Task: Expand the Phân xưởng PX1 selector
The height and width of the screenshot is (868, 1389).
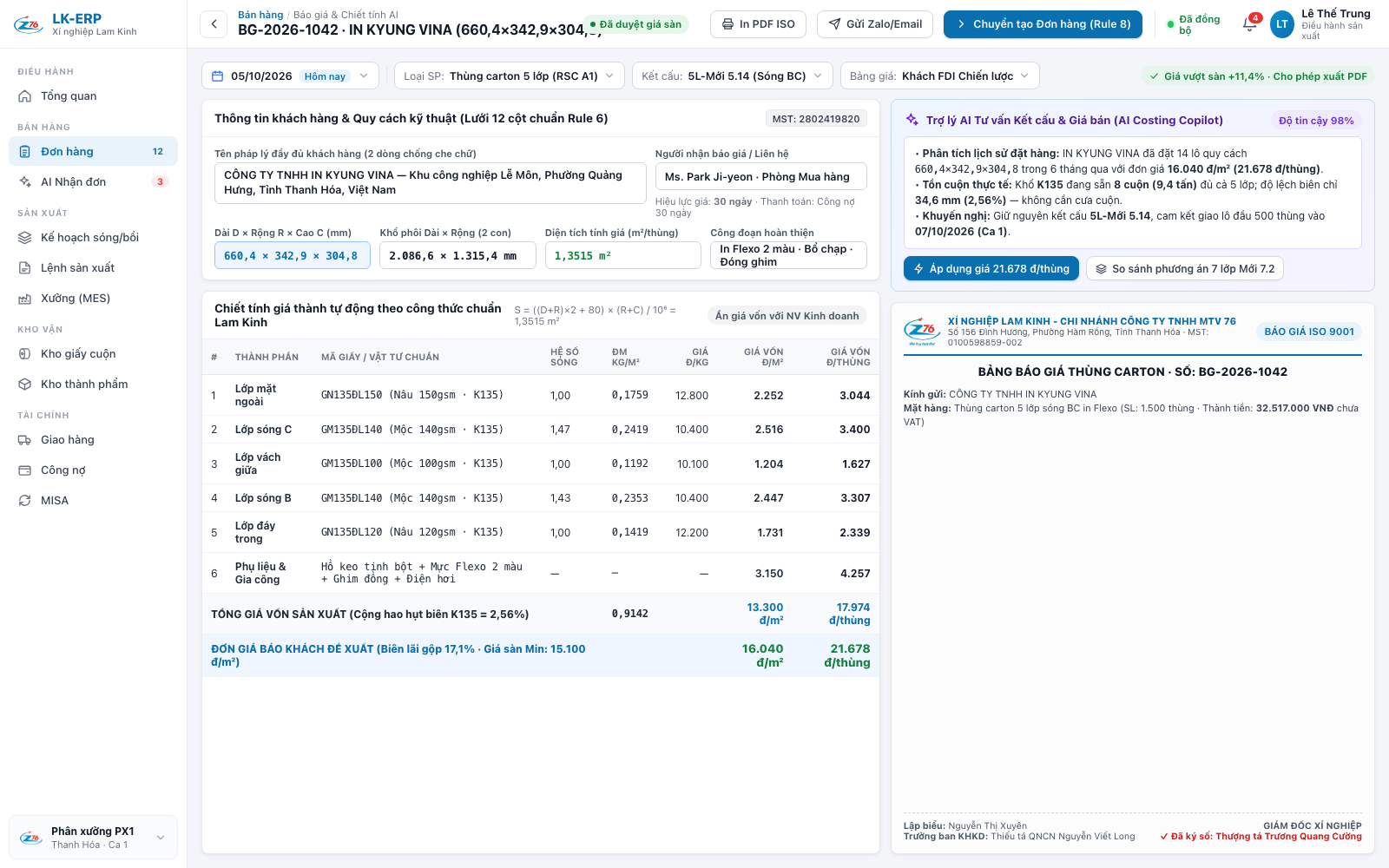Action: (x=93, y=838)
